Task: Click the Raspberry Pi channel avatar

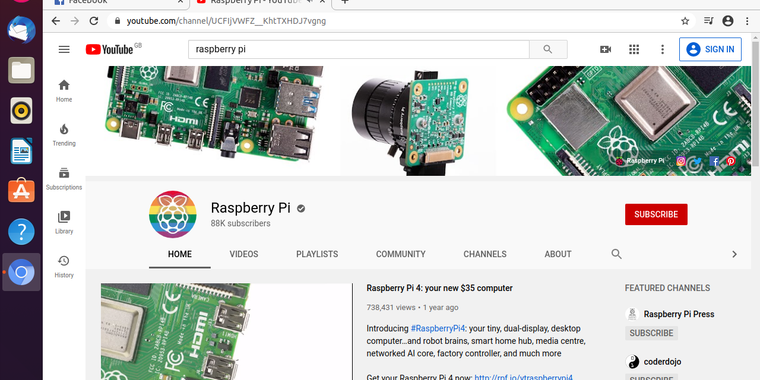Action: pyautogui.click(x=173, y=214)
